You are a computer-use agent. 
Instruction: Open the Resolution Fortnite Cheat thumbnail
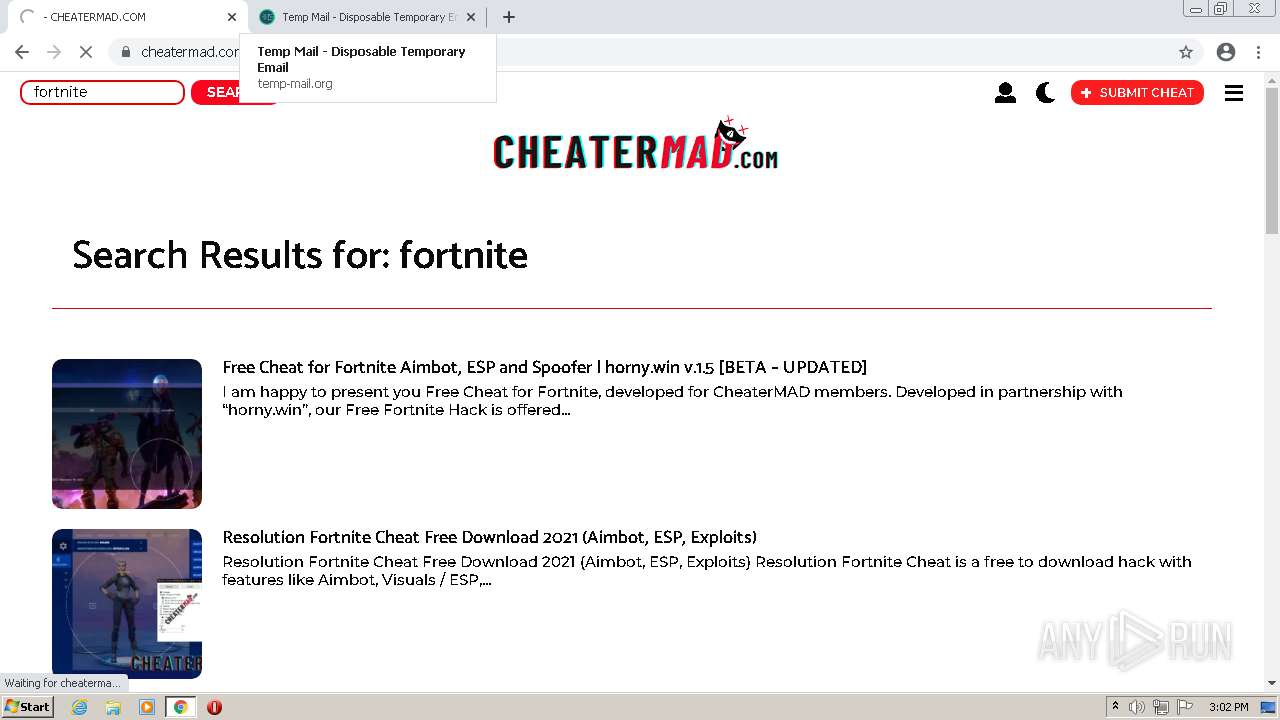(127, 604)
